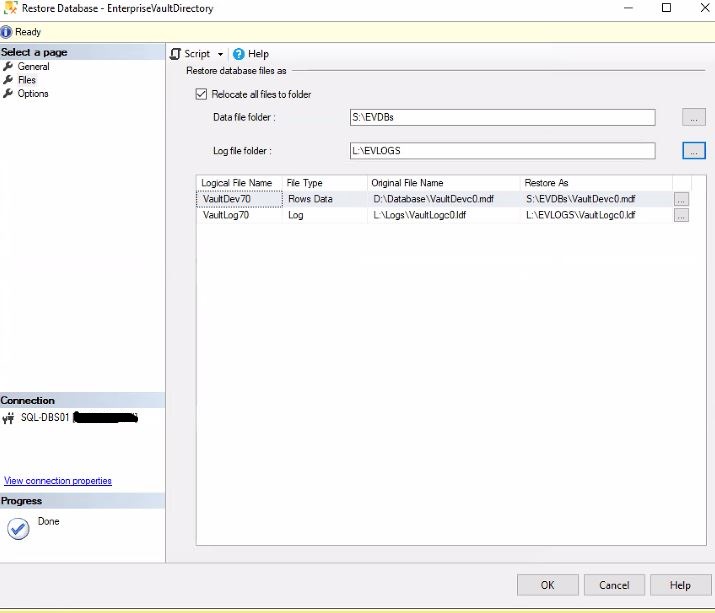
Task: Open the Options page
Action: (x=33, y=94)
